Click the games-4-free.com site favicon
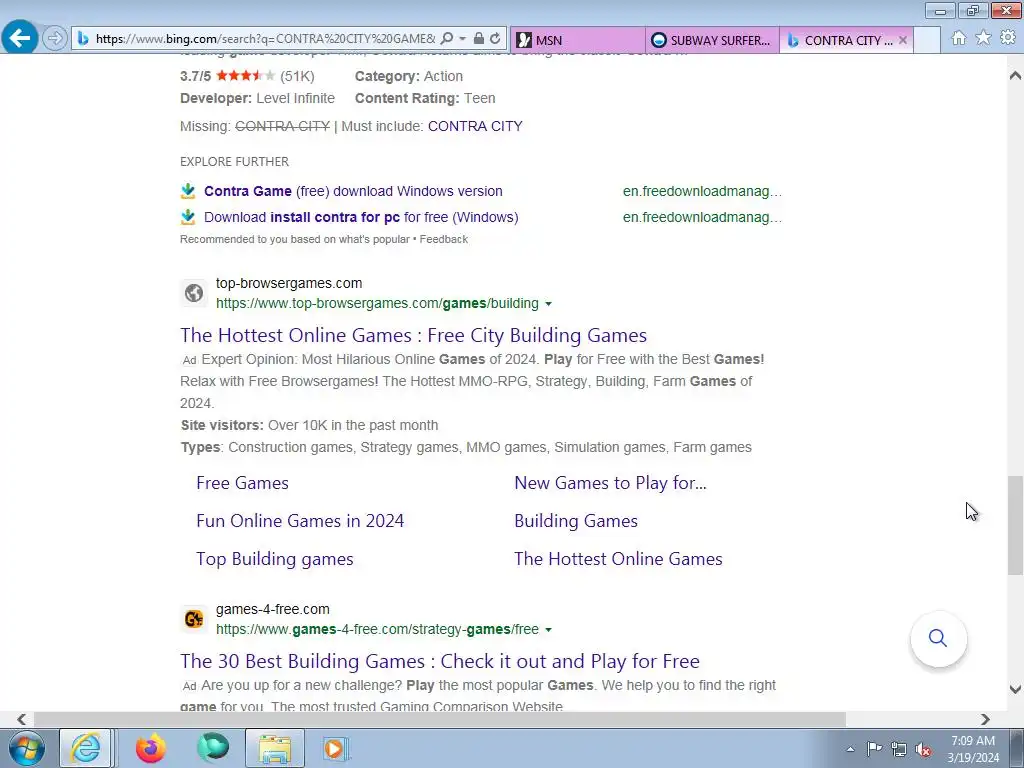Image resolution: width=1024 pixels, height=768 pixels. click(x=193, y=618)
